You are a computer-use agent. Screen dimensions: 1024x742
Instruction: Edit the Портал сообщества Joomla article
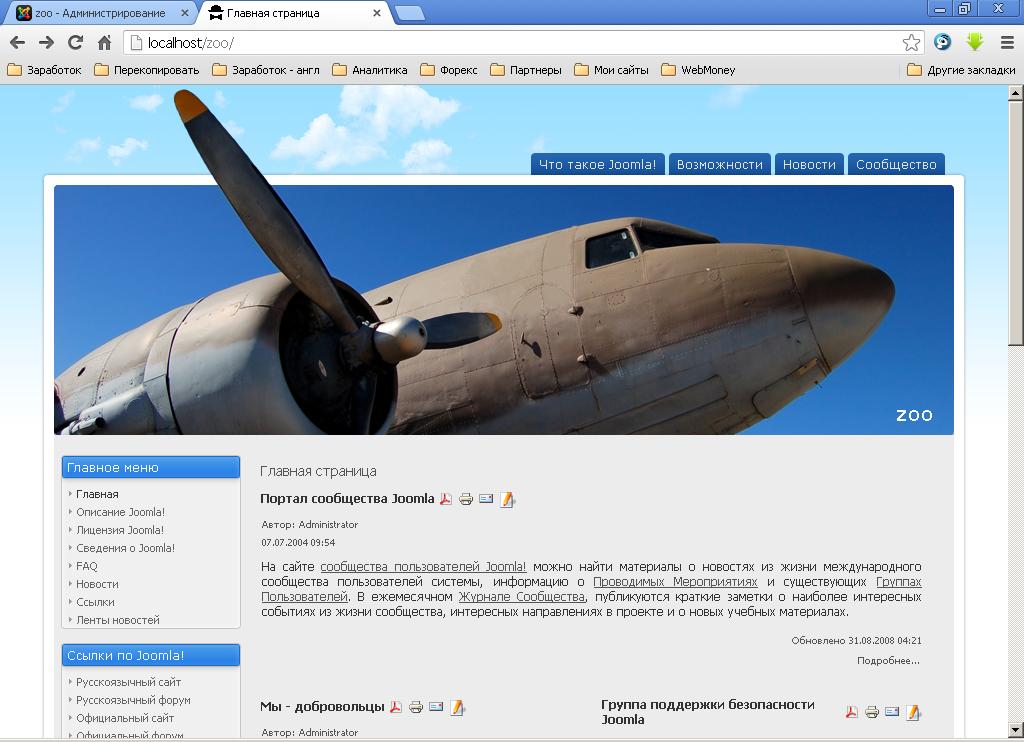[x=507, y=500]
